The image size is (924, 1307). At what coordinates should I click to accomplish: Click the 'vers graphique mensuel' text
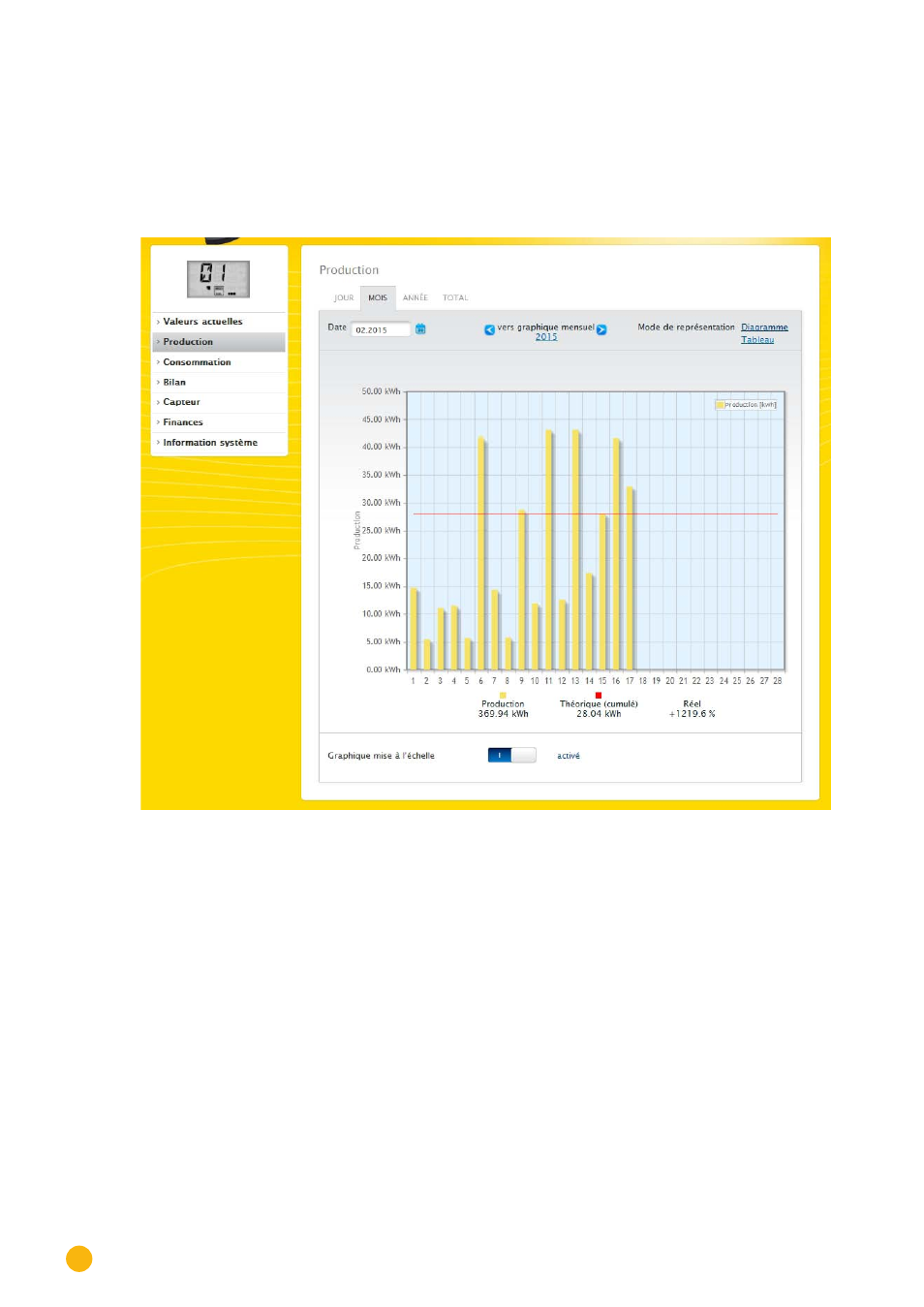[546, 327]
